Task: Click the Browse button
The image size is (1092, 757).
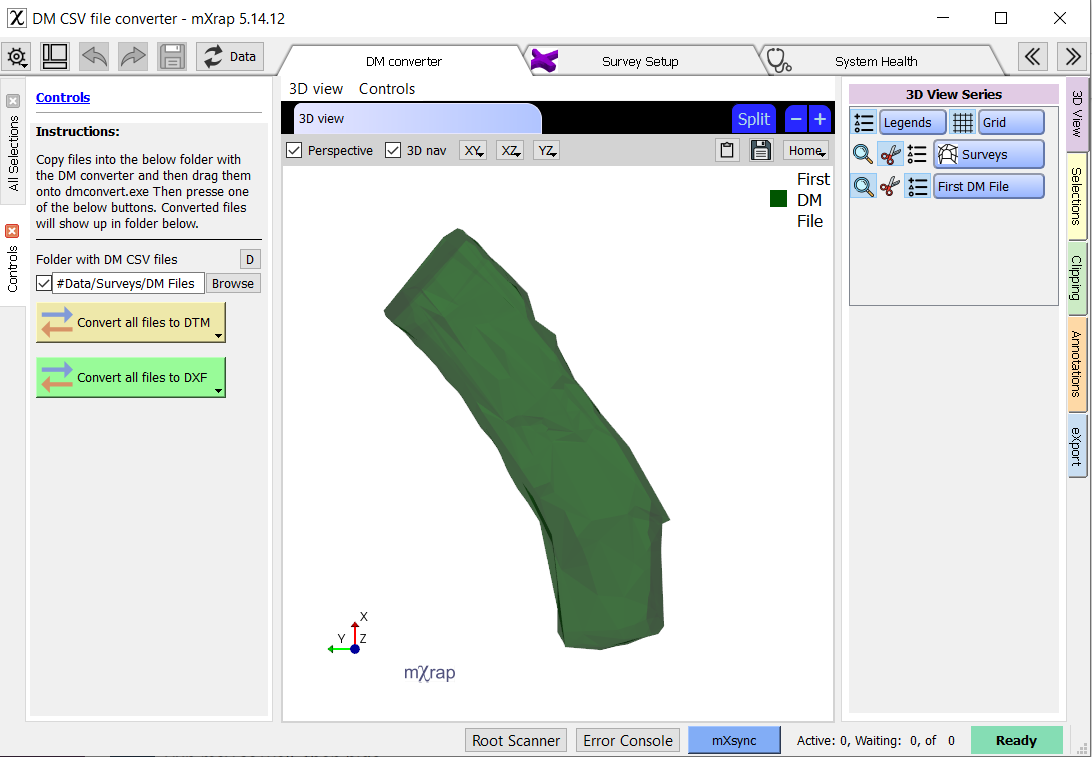Action: pyautogui.click(x=233, y=283)
